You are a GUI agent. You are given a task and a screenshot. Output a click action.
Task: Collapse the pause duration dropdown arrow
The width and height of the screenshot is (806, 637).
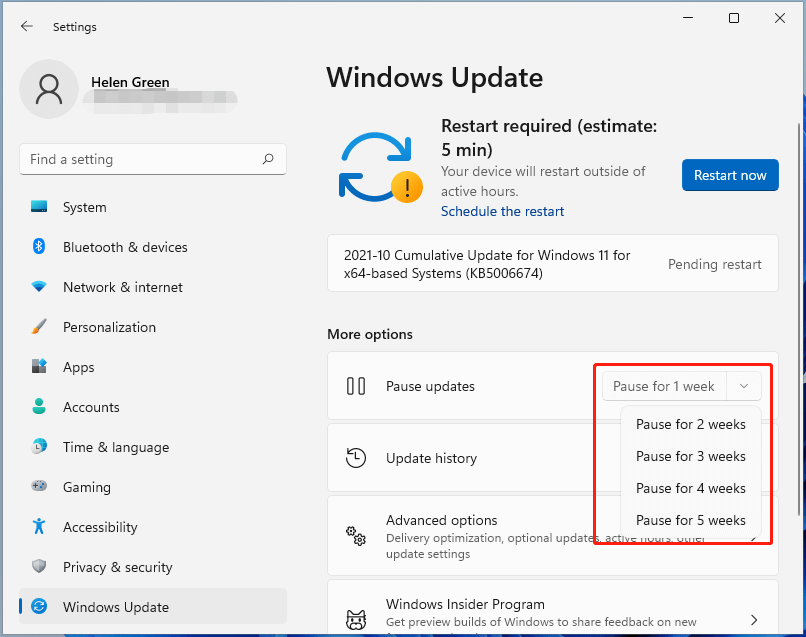pyautogui.click(x=743, y=386)
